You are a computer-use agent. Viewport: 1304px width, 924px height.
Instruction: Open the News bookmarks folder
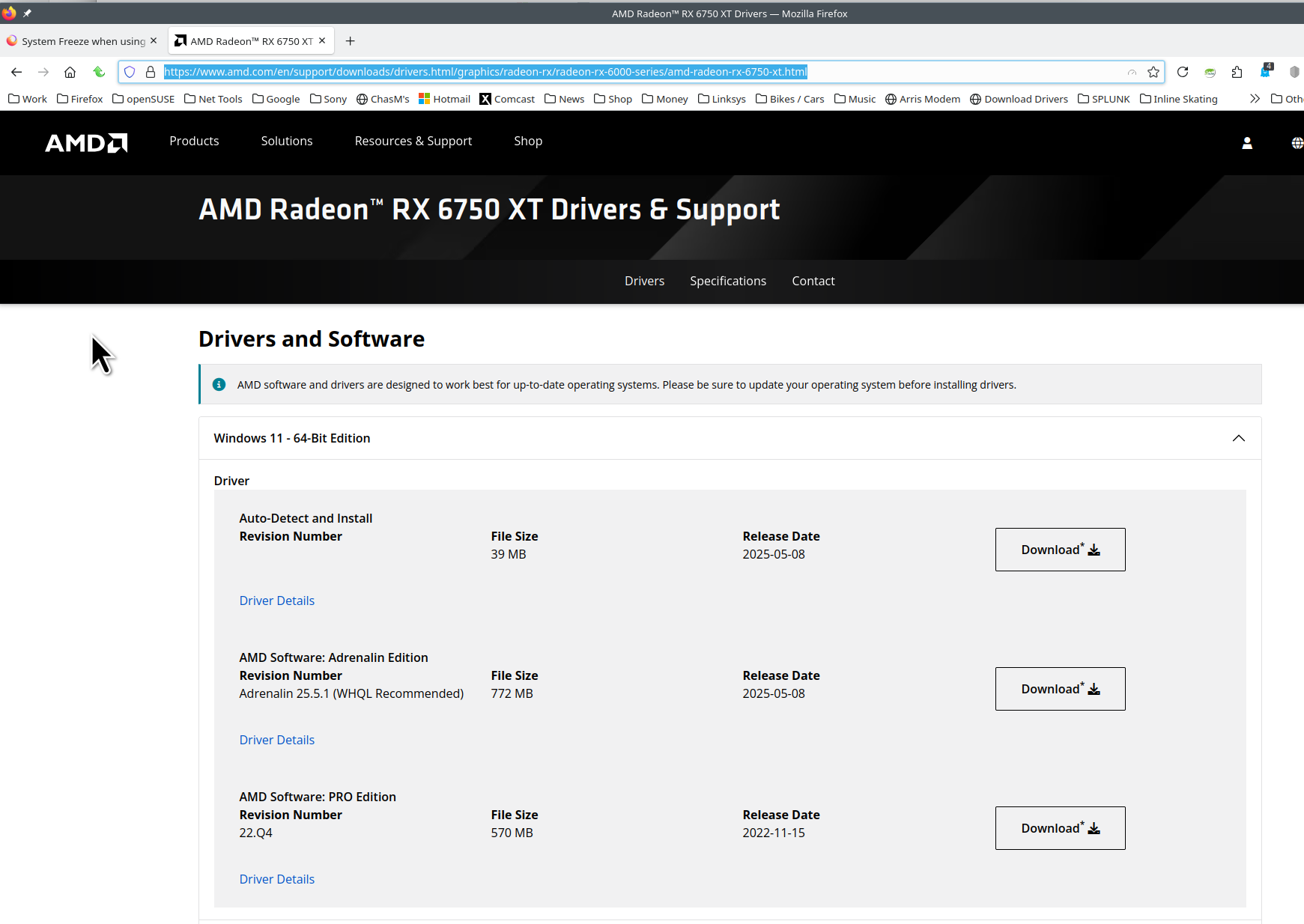[x=565, y=99]
